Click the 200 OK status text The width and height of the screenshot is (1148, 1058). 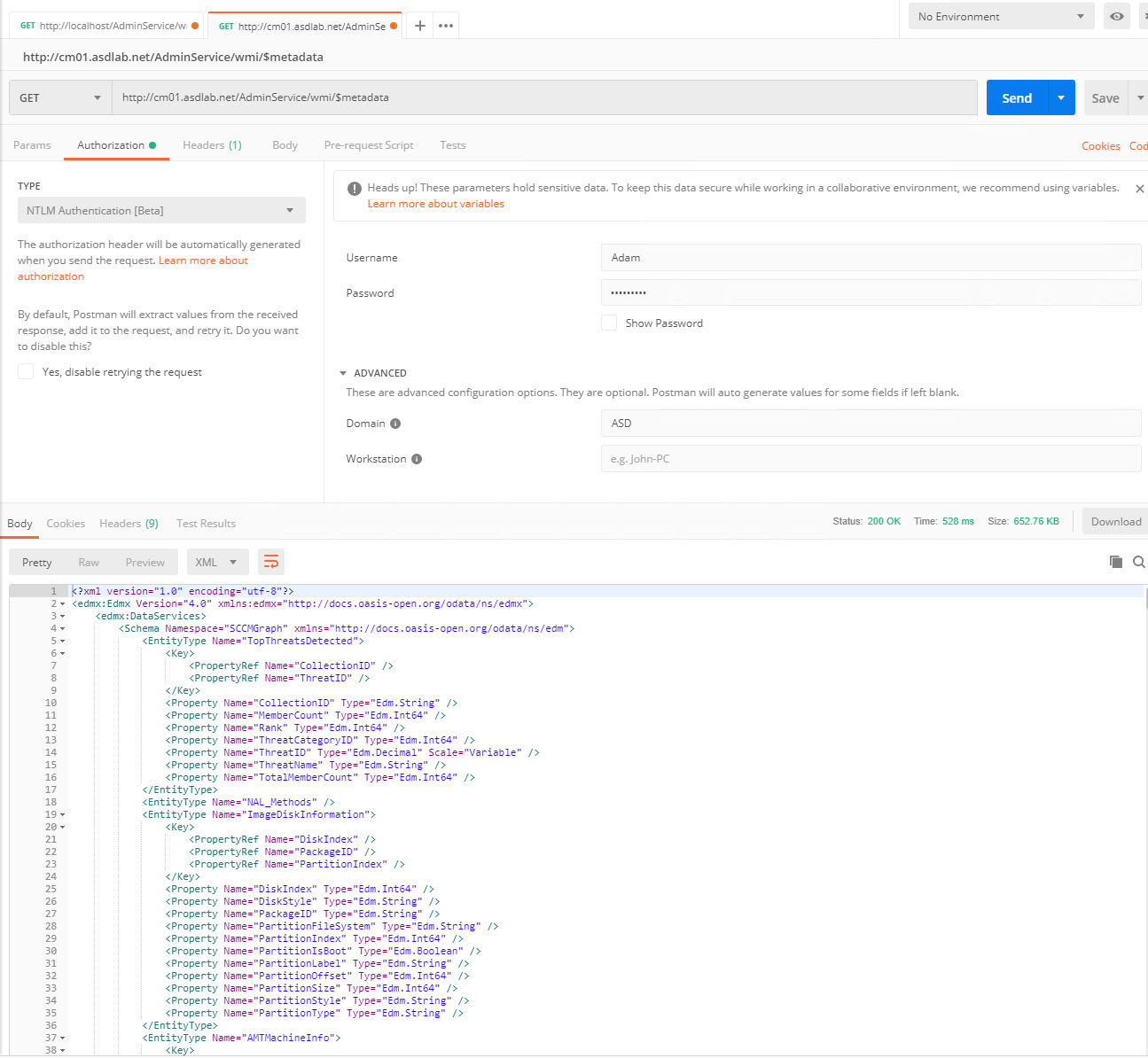pyautogui.click(x=884, y=521)
